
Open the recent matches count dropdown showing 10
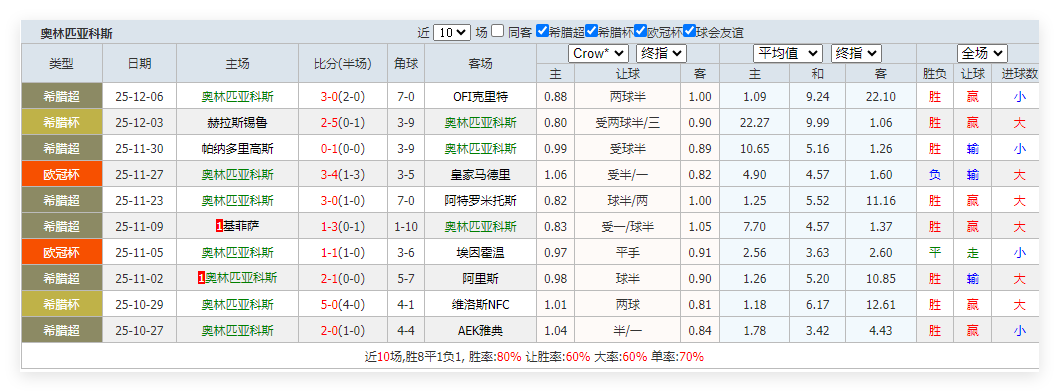coord(451,32)
